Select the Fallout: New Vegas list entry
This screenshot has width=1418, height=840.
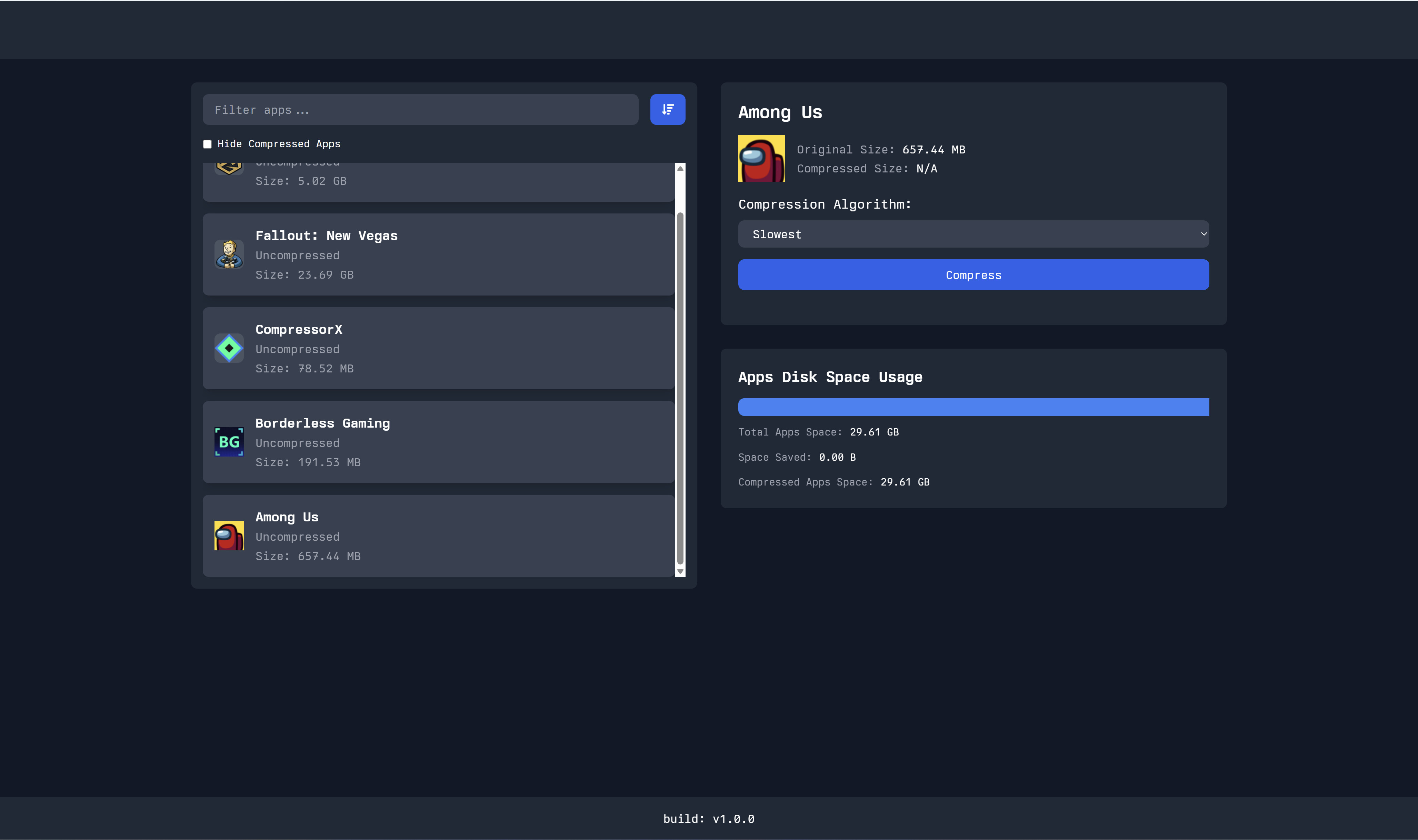coord(439,254)
